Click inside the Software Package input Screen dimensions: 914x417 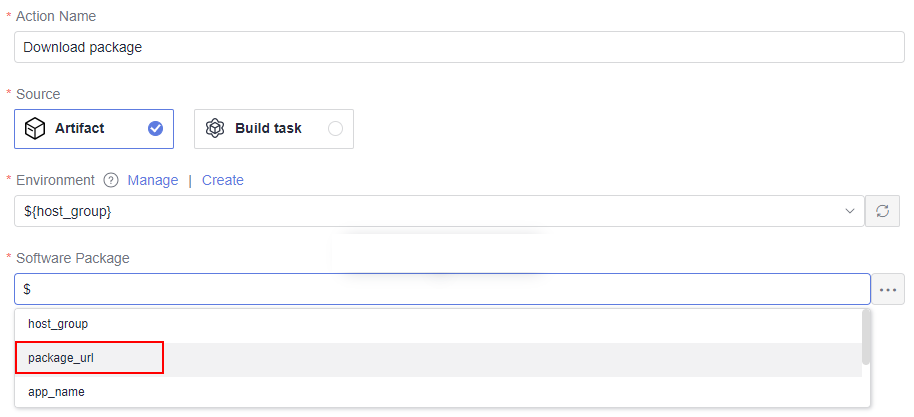click(442, 289)
